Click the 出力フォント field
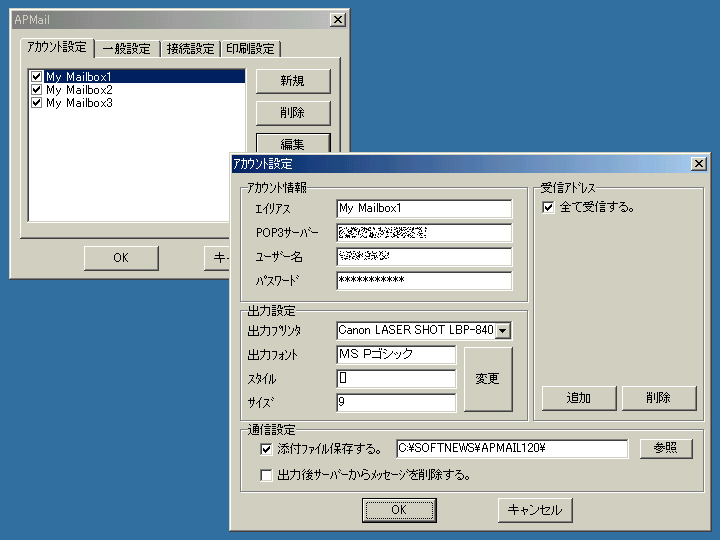Image resolution: width=720 pixels, height=540 pixels. click(x=396, y=354)
